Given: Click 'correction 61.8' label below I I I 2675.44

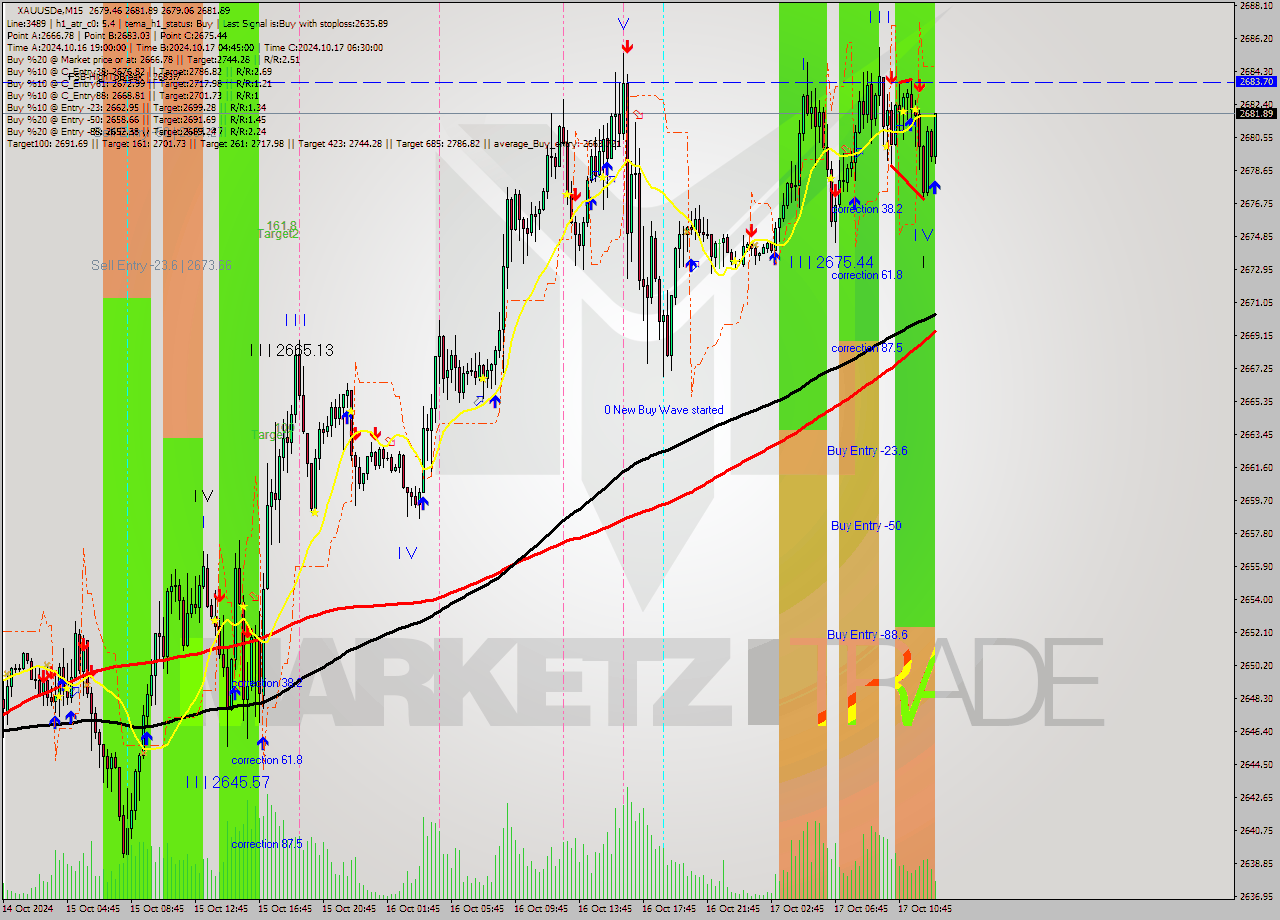Looking at the screenshot, I should [867, 274].
